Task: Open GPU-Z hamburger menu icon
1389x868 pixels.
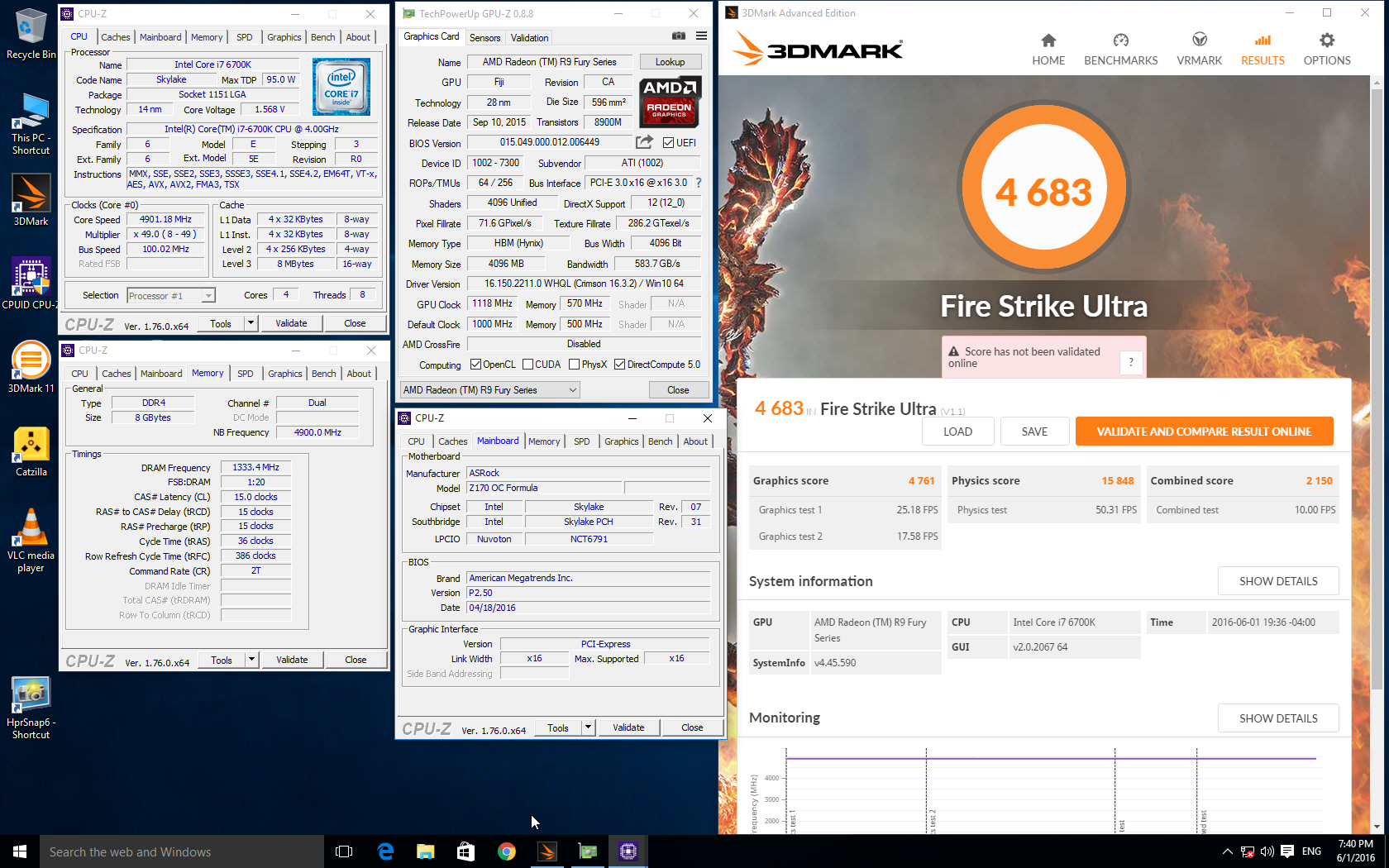Action: [x=701, y=36]
